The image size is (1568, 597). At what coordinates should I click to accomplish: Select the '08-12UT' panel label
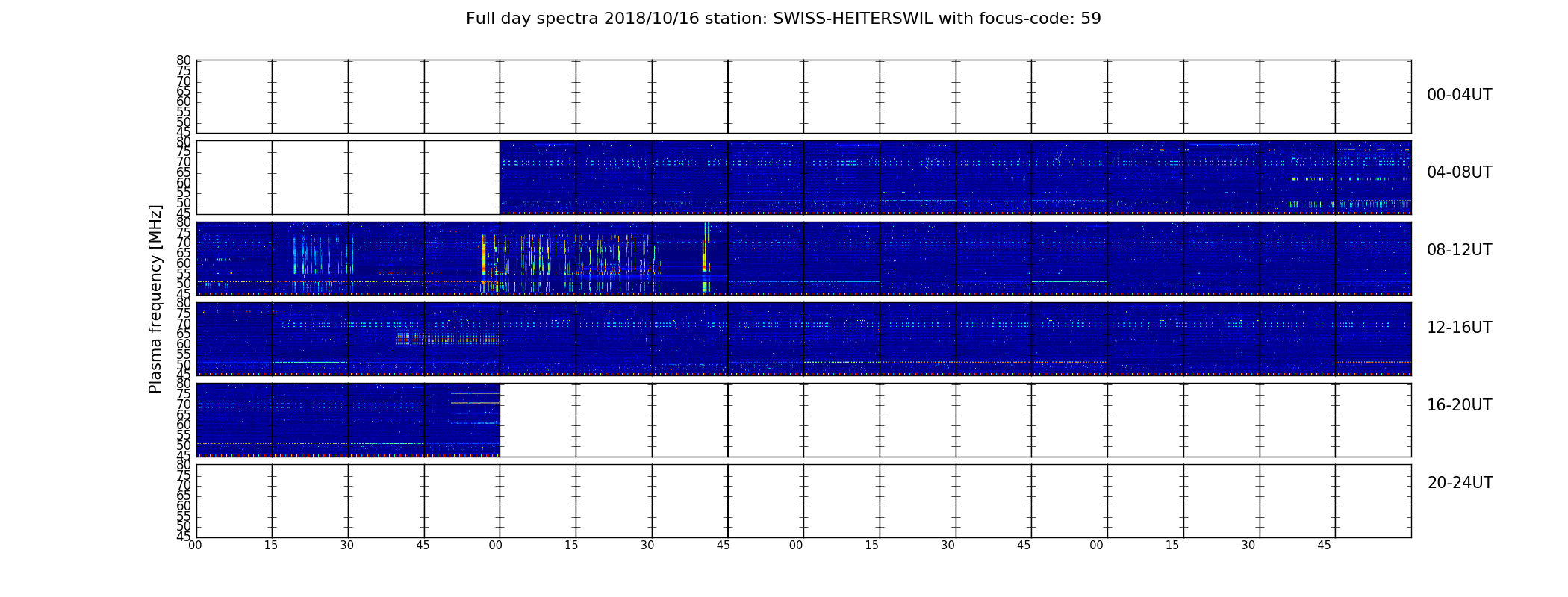tap(1459, 250)
